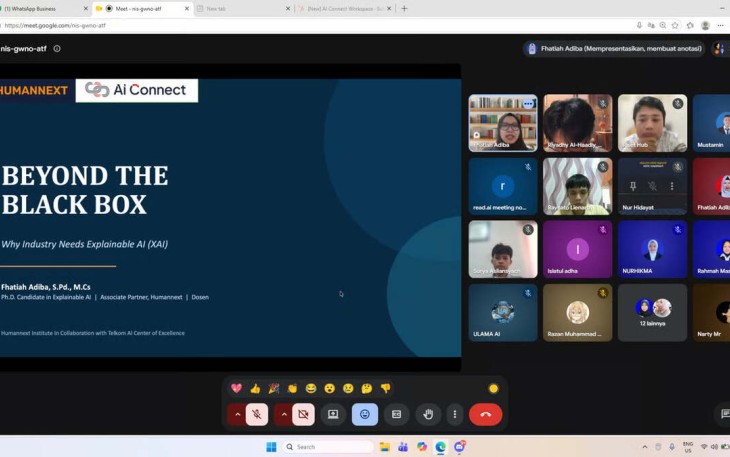This screenshot has width=730, height=457.
Task: Select Surya Asliansyach video tile
Action: 503,249
